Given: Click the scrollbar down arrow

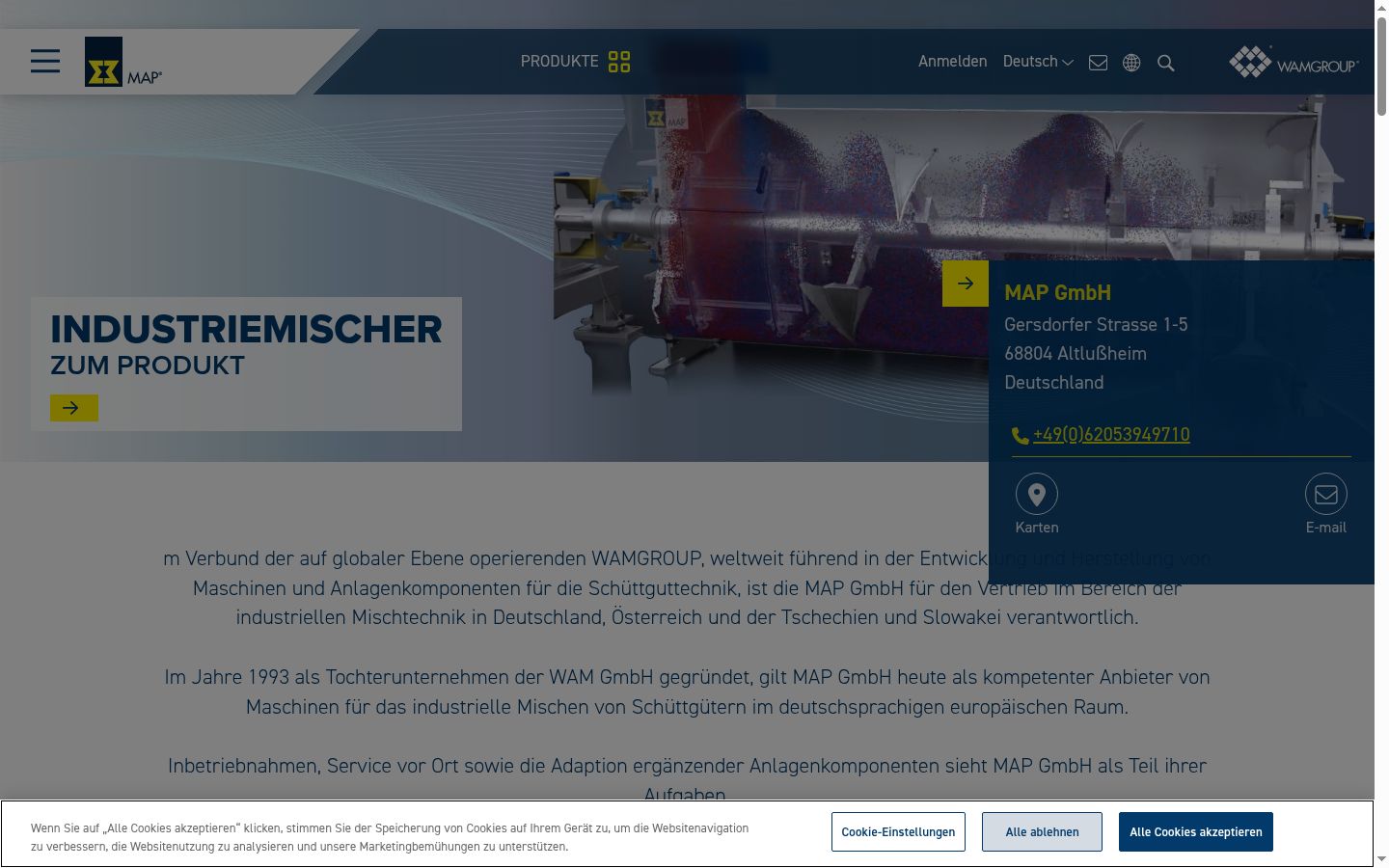Looking at the screenshot, I should [1381, 858].
